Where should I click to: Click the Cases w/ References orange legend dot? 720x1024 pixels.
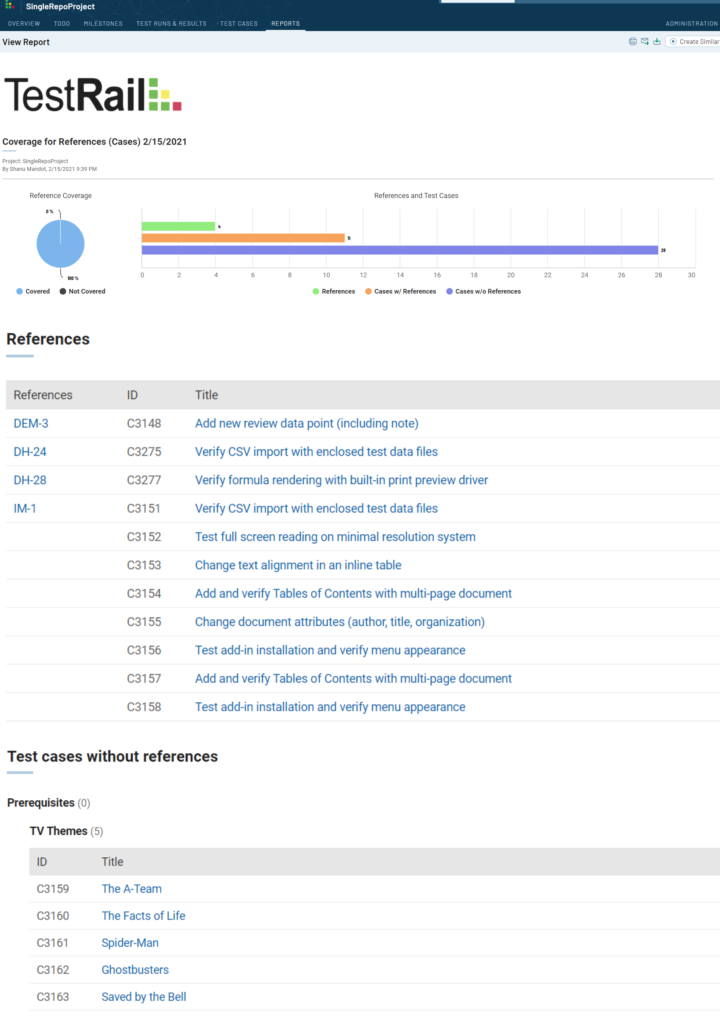pos(368,291)
